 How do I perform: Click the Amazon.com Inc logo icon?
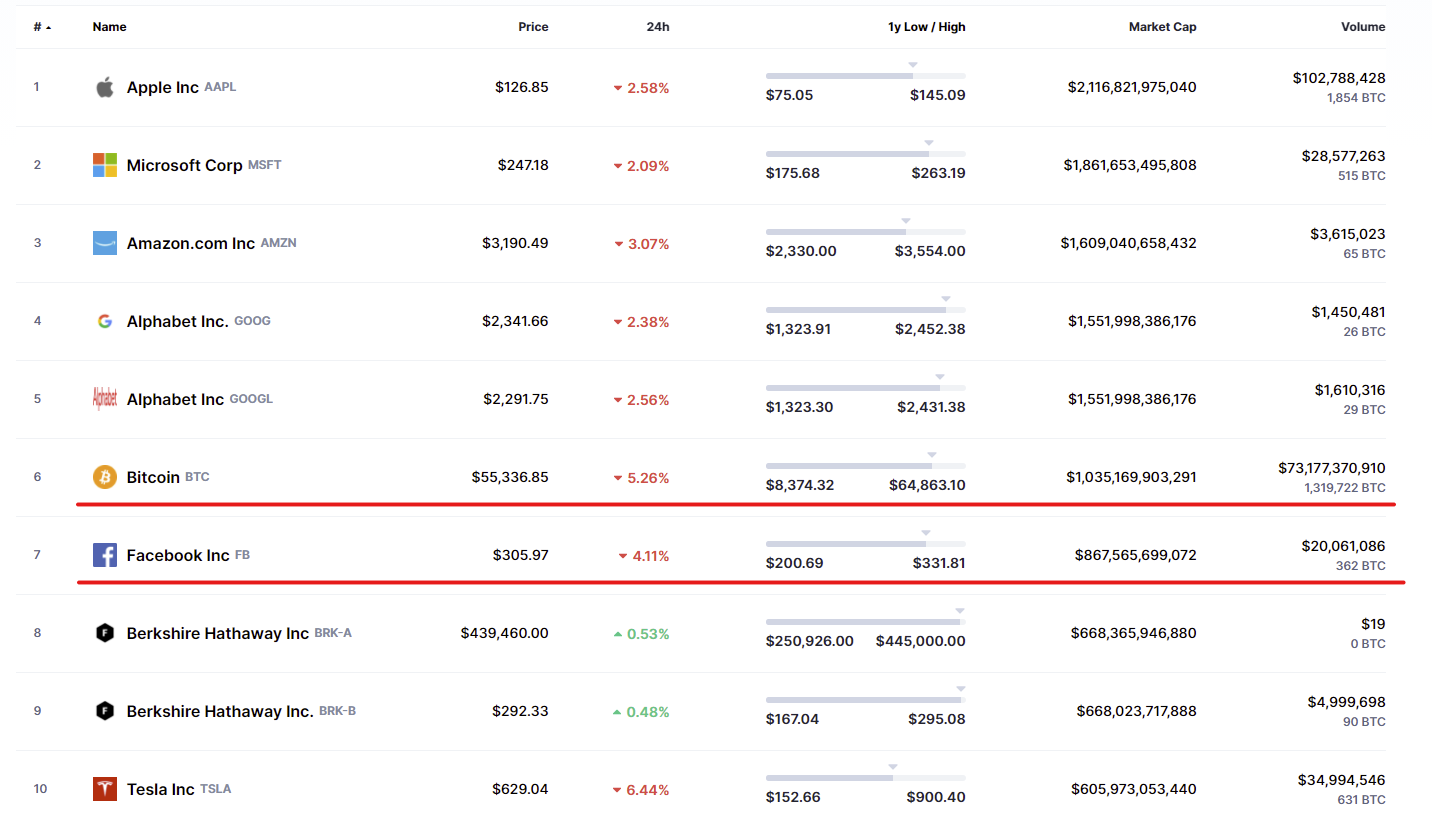(105, 243)
